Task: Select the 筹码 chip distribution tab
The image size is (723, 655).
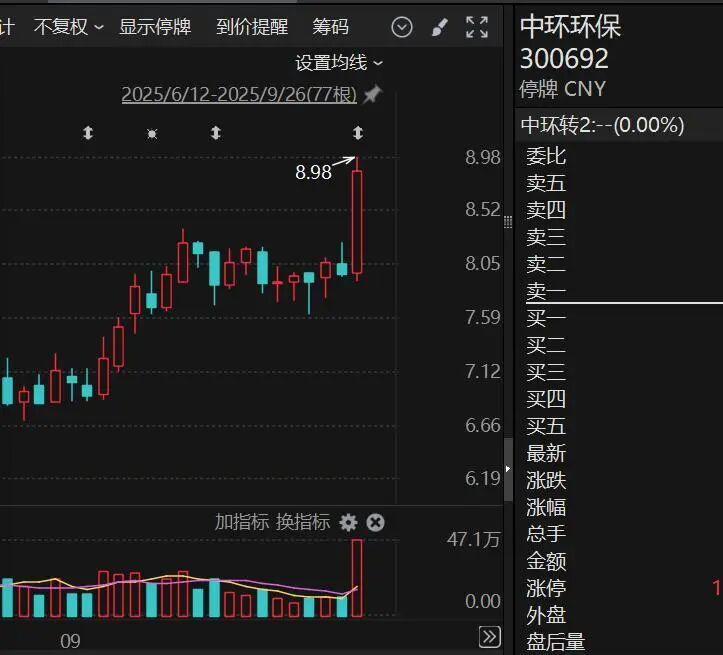Action: (331, 27)
